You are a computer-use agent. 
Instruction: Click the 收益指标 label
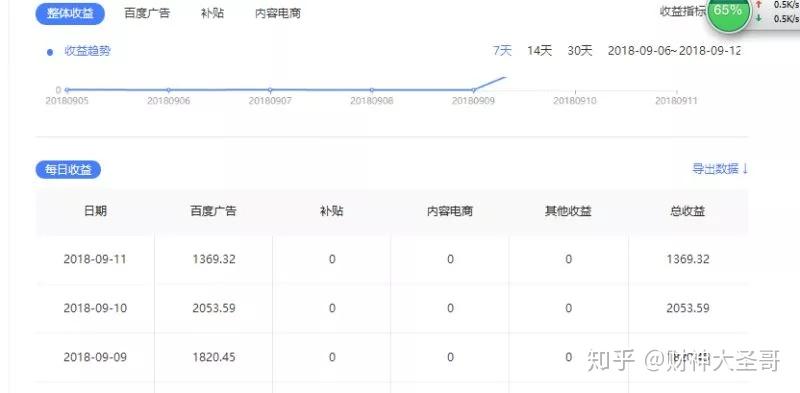pyautogui.click(x=683, y=12)
